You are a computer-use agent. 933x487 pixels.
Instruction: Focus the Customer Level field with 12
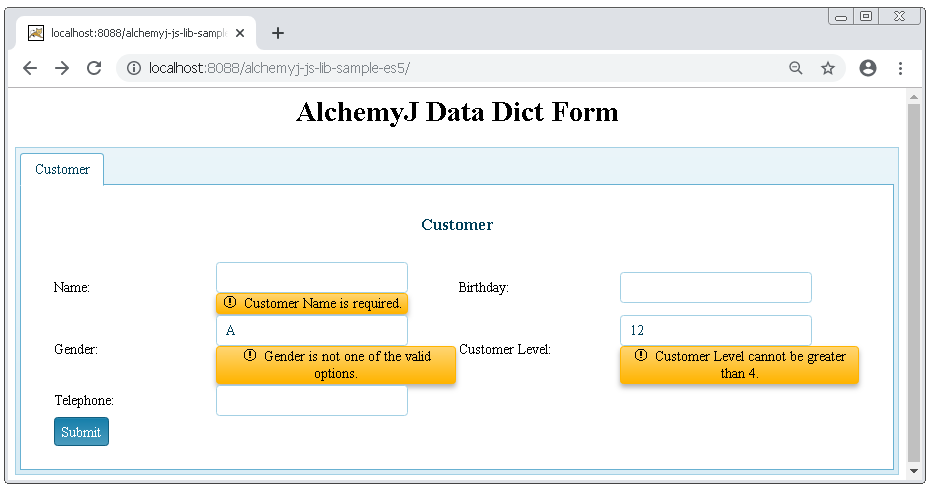pyautogui.click(x=715, y=330)
